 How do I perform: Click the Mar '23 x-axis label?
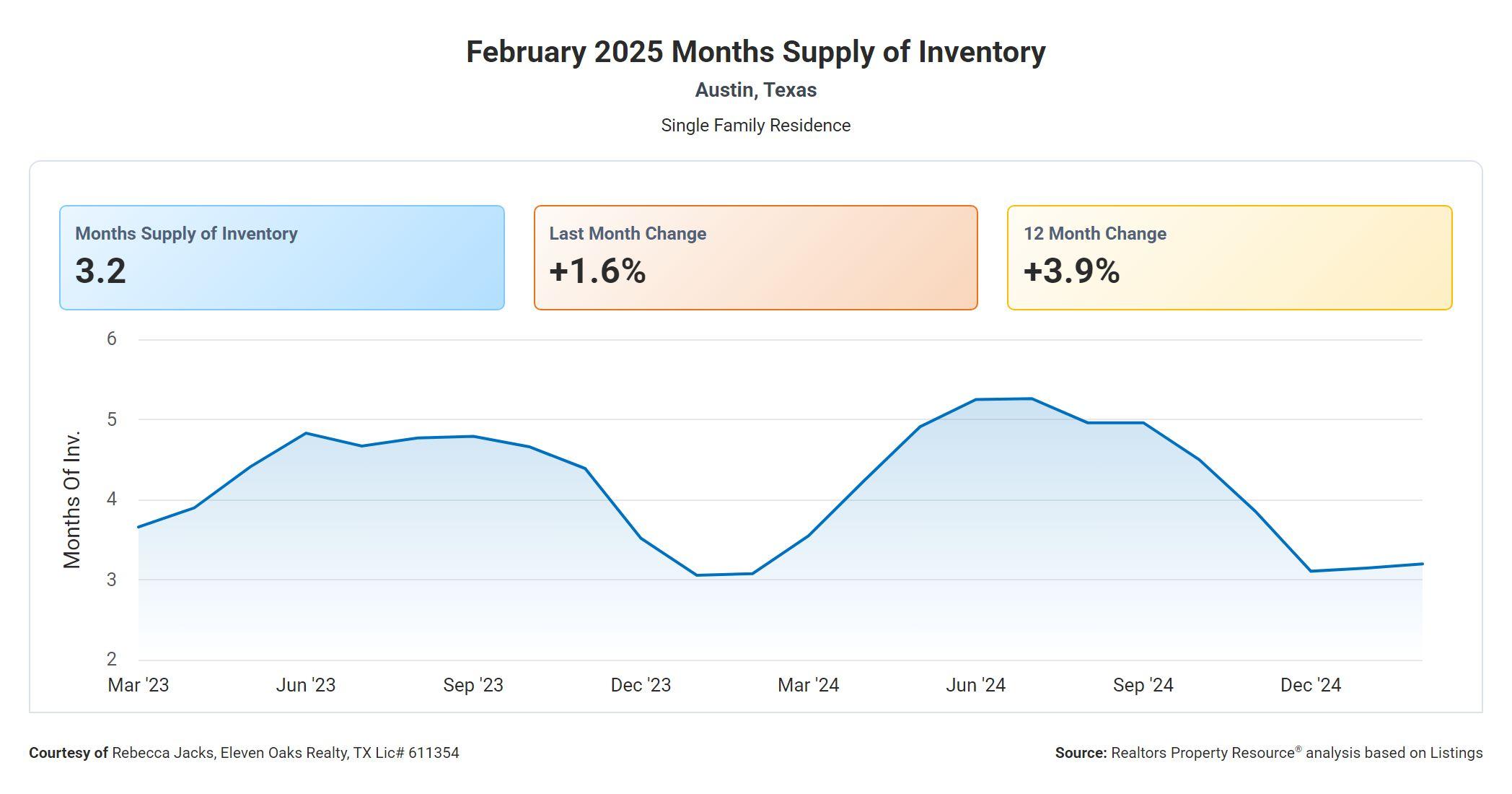(x=139, y=685)
